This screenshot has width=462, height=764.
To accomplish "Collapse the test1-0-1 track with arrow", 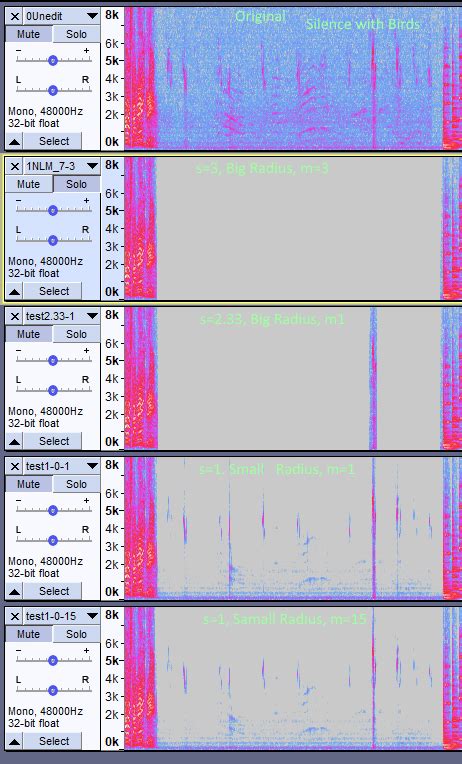I will [15, 592].
